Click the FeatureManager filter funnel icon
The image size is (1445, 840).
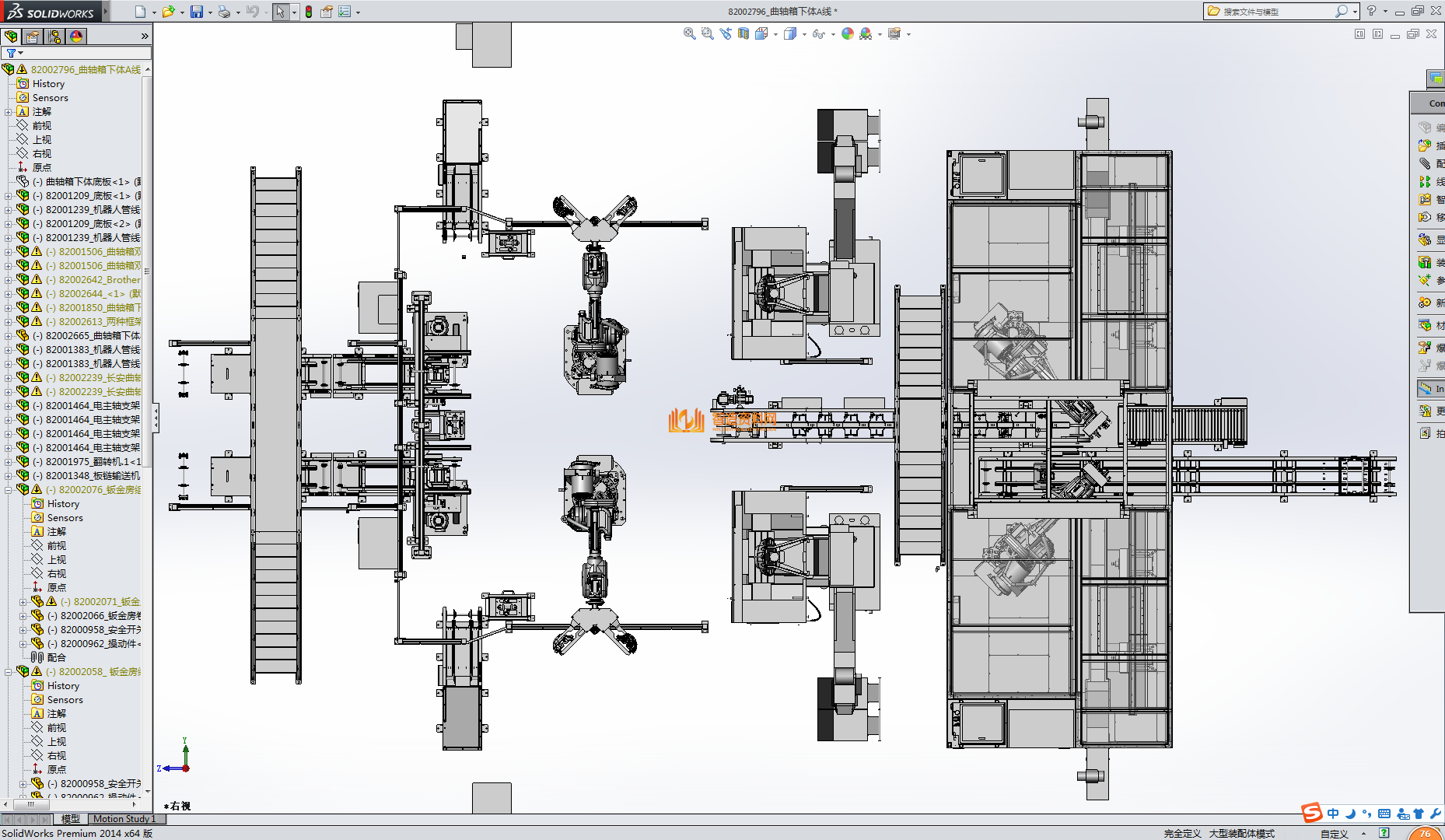click(11, 53)
